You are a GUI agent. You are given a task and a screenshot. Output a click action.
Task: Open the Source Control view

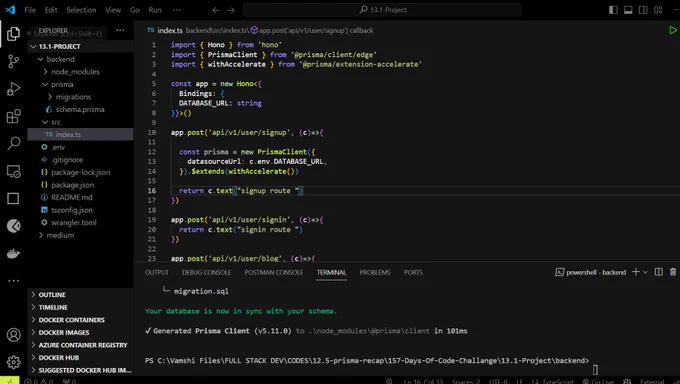(x=13, y=61)
